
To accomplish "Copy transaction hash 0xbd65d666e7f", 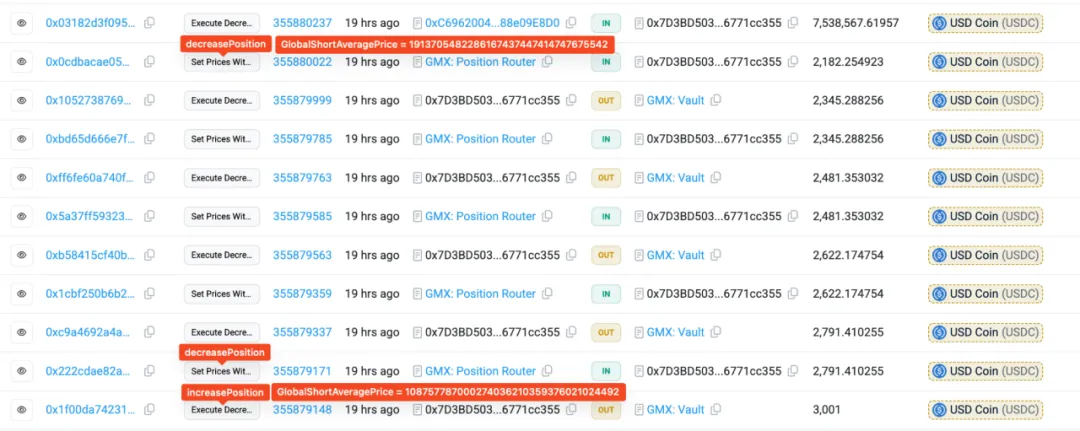I will coord(149,139).
